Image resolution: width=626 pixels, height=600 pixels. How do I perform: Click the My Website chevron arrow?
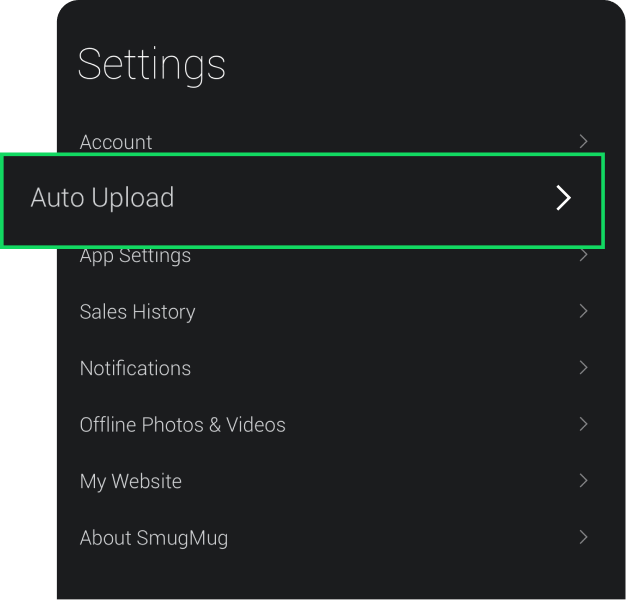(583, 481)
